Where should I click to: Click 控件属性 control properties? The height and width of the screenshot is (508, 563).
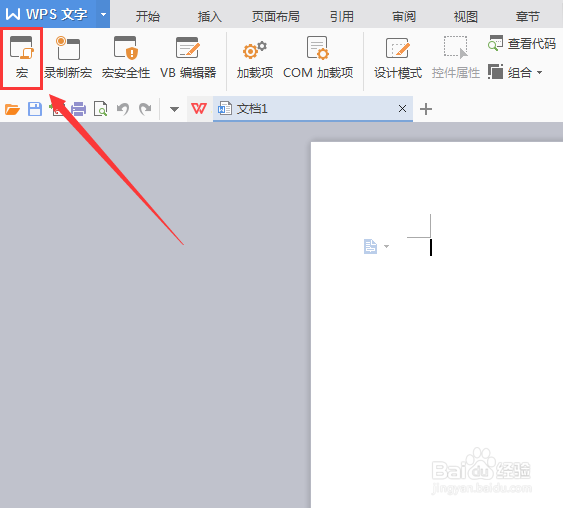456,58
